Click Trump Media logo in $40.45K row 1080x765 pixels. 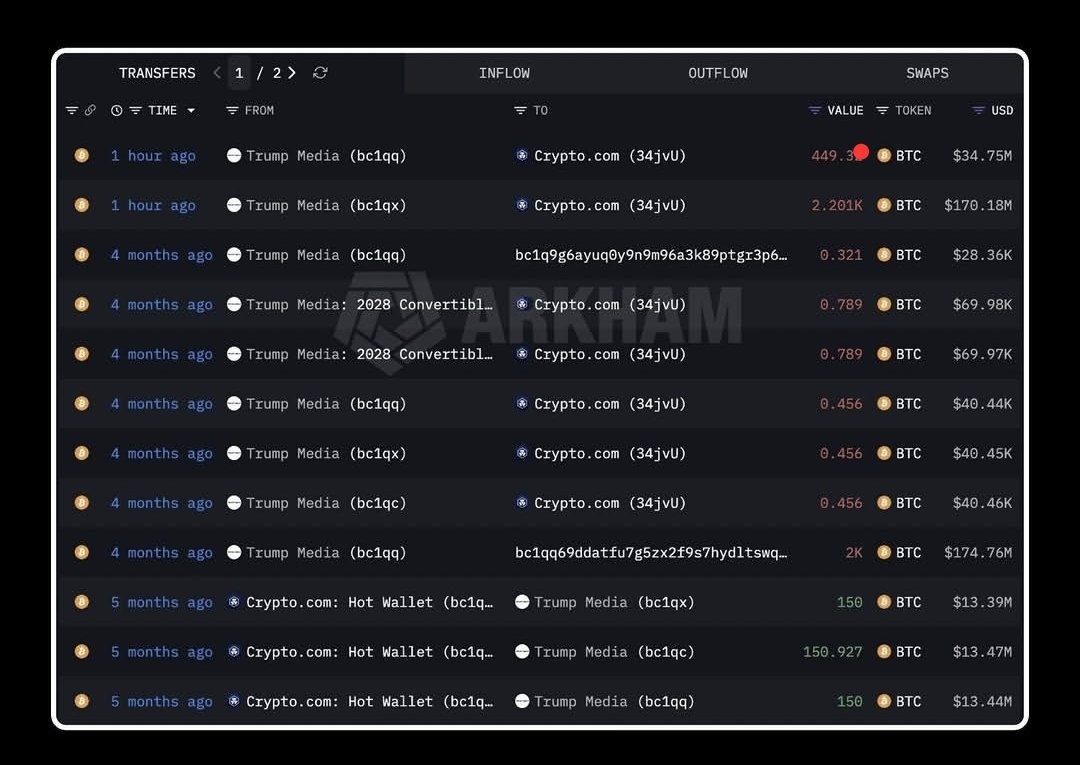(234, 453)
